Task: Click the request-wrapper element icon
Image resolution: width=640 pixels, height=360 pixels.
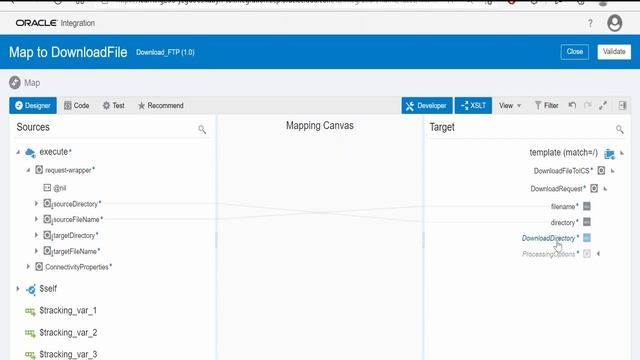Action: point(39,169)
